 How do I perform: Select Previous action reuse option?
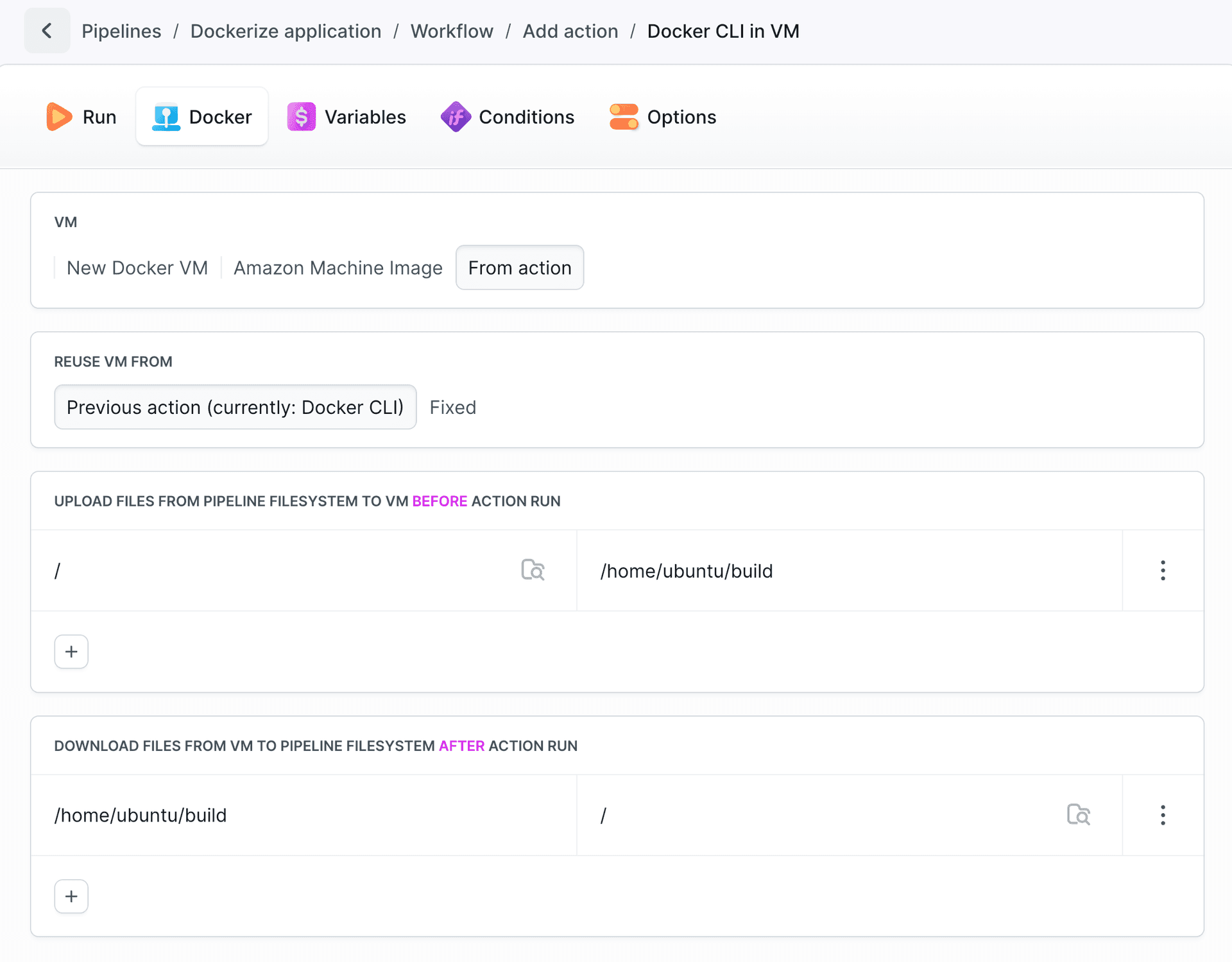point(235,407)
